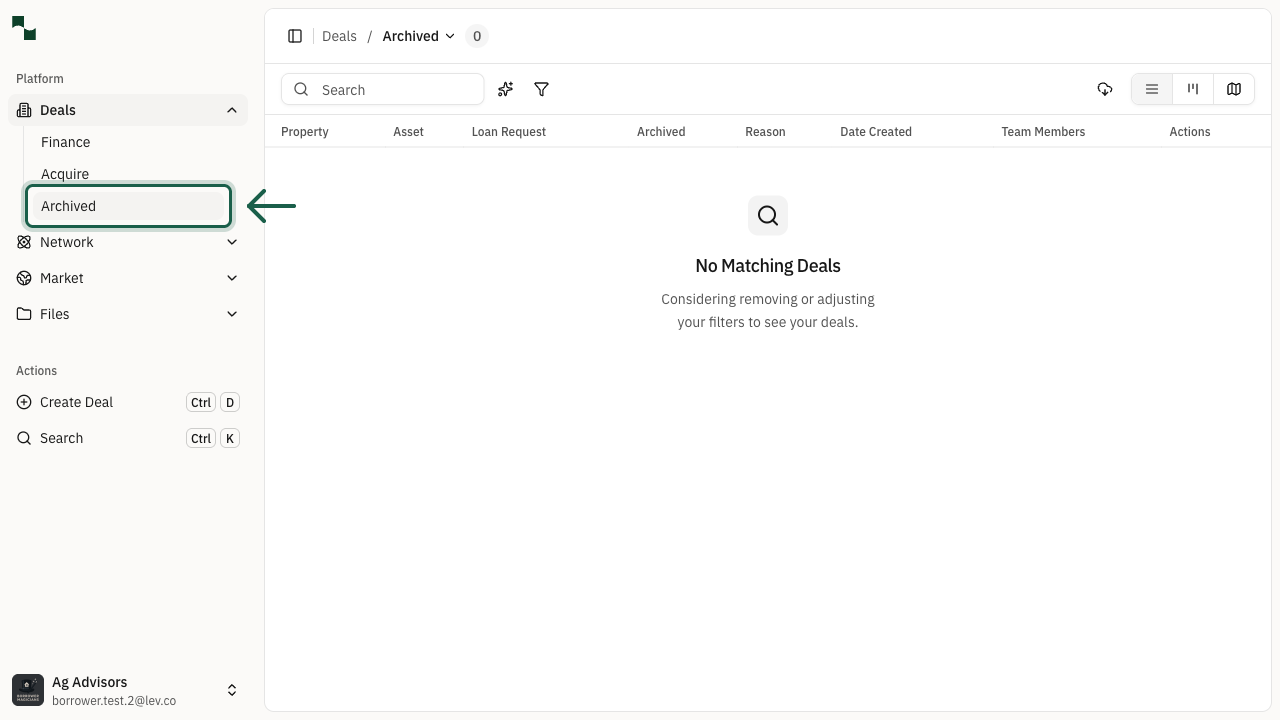Collapse the Deals section
The width and height of the screenshot is (1280, 720).
tap(232, 110)
